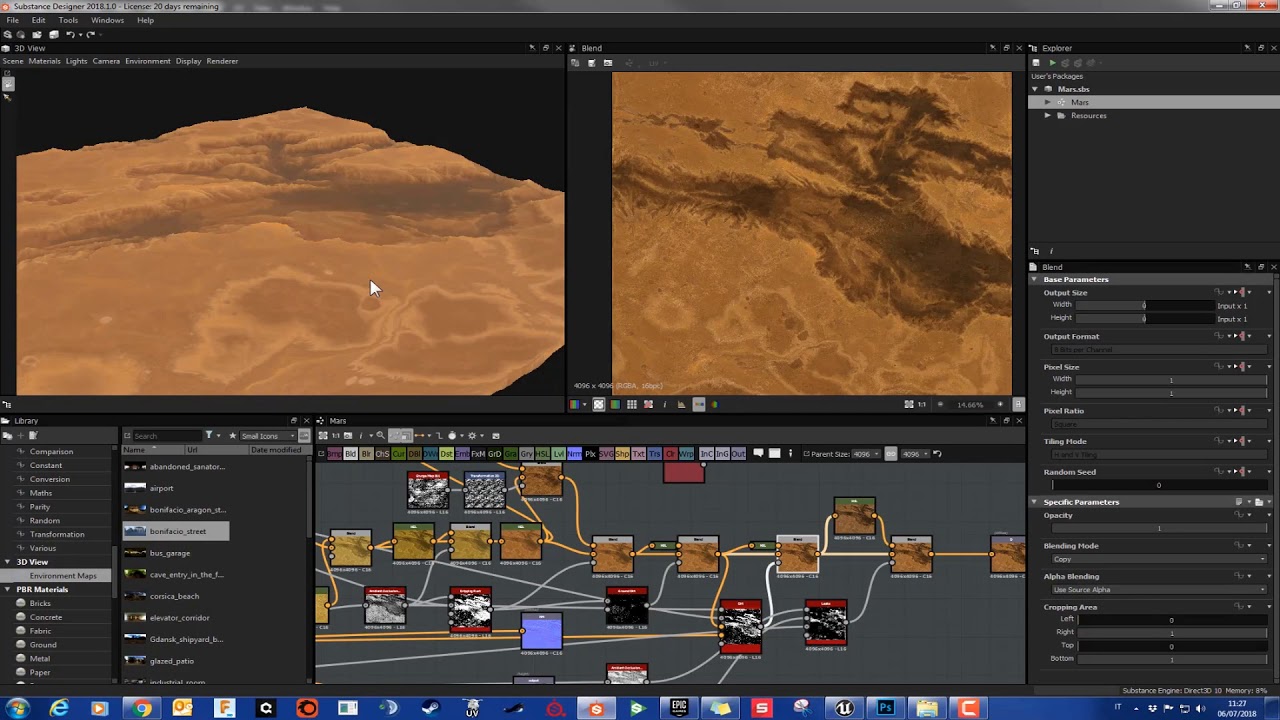Open the Renderer menu in 3D View
The width and height of the screenshot is (1280, 720).
click(222, 61)
